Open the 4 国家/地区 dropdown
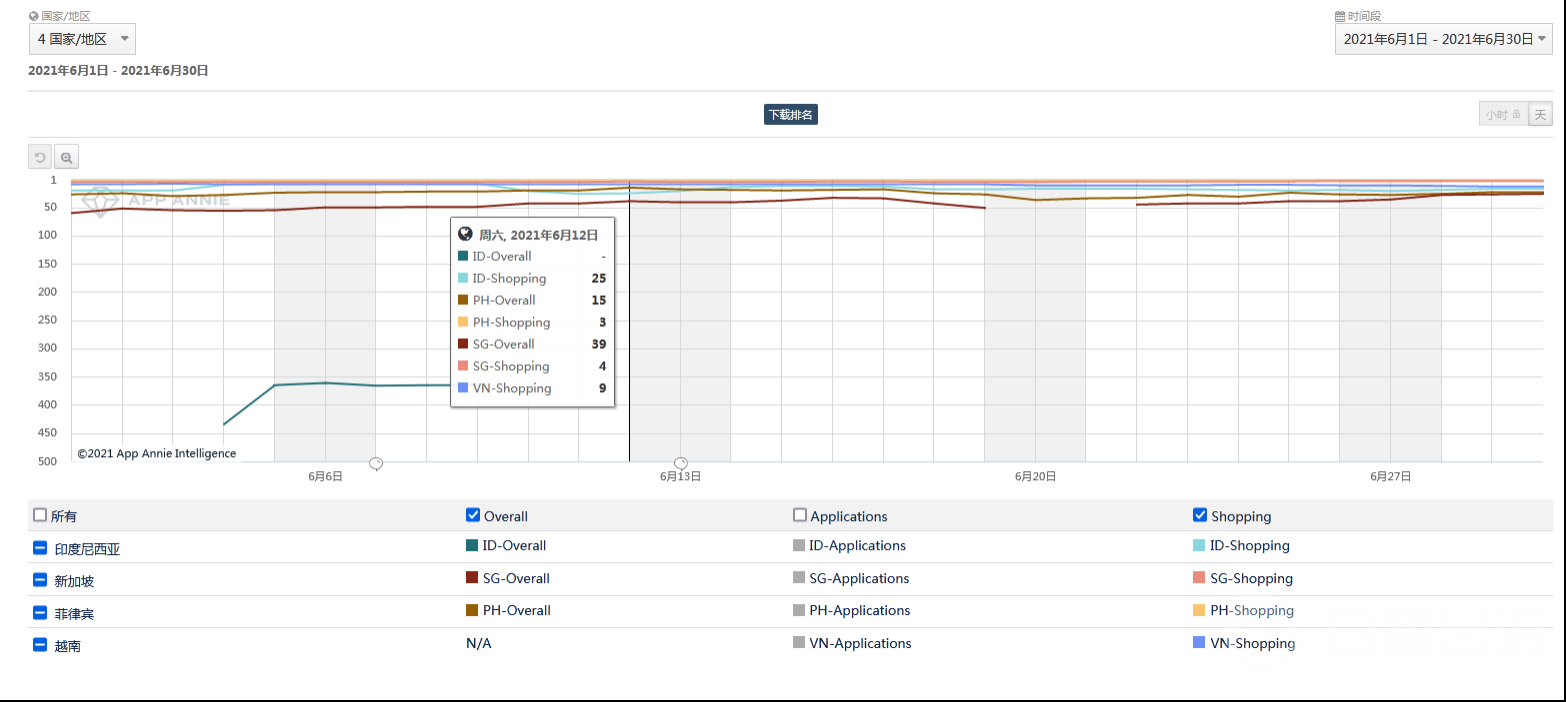The image size is (1566, 702). click(82, 39)
